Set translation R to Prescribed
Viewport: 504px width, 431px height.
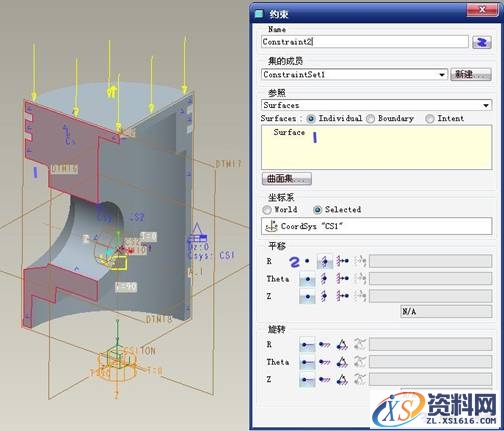(x=342, y=261)
